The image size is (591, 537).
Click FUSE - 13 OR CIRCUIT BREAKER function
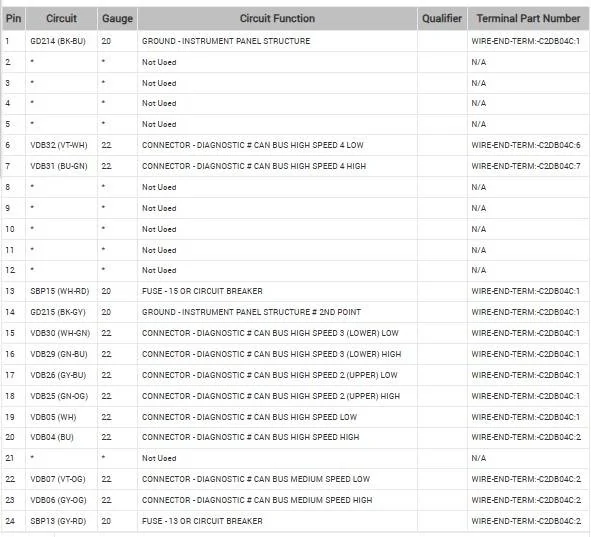pyautogui.click(x=202, y=521)
